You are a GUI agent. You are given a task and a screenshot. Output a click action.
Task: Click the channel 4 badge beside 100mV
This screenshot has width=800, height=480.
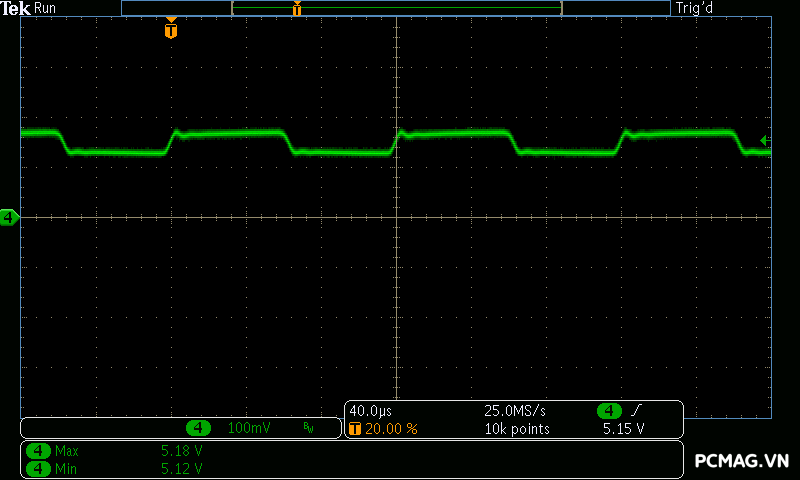200,428
